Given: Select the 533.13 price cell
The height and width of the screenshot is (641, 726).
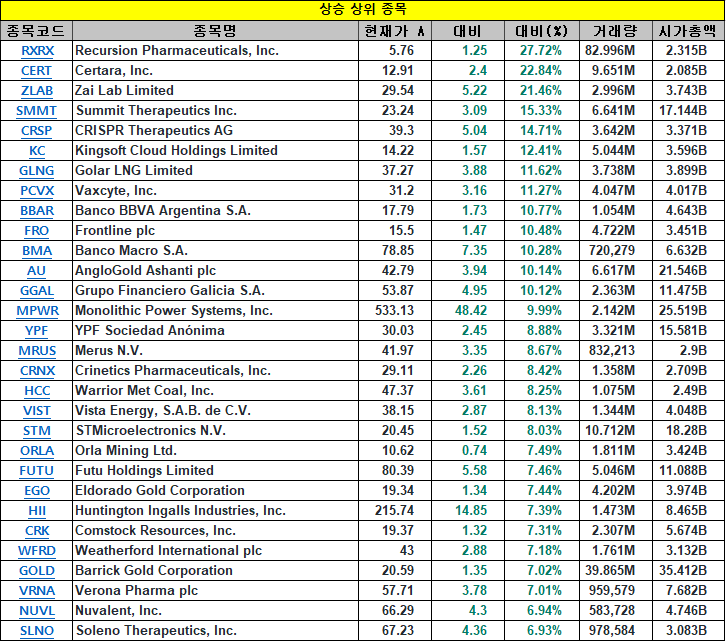Looking at the screenshot, I should 395,310.
